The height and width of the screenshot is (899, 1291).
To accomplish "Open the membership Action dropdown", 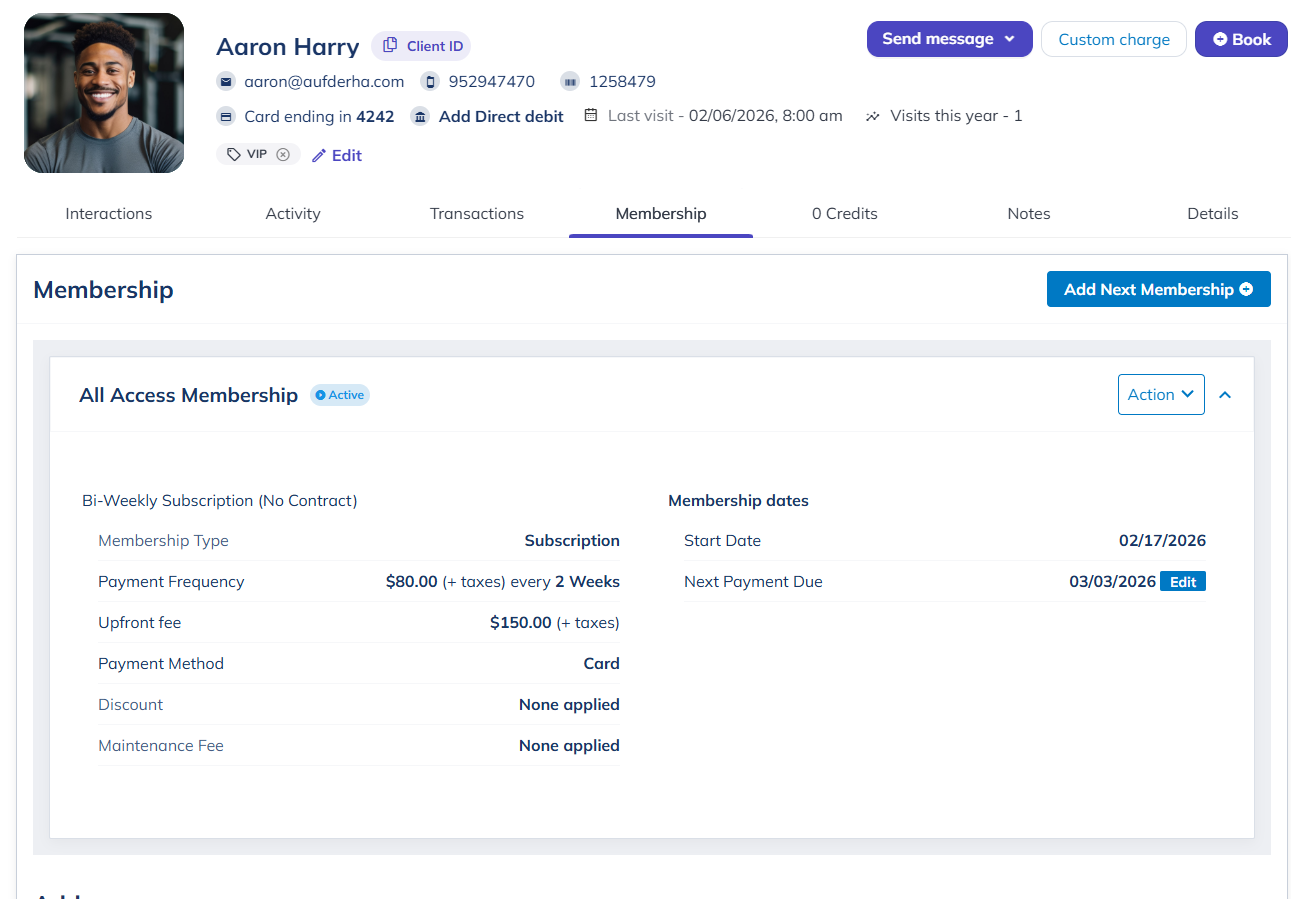I will click(1161, 394).
